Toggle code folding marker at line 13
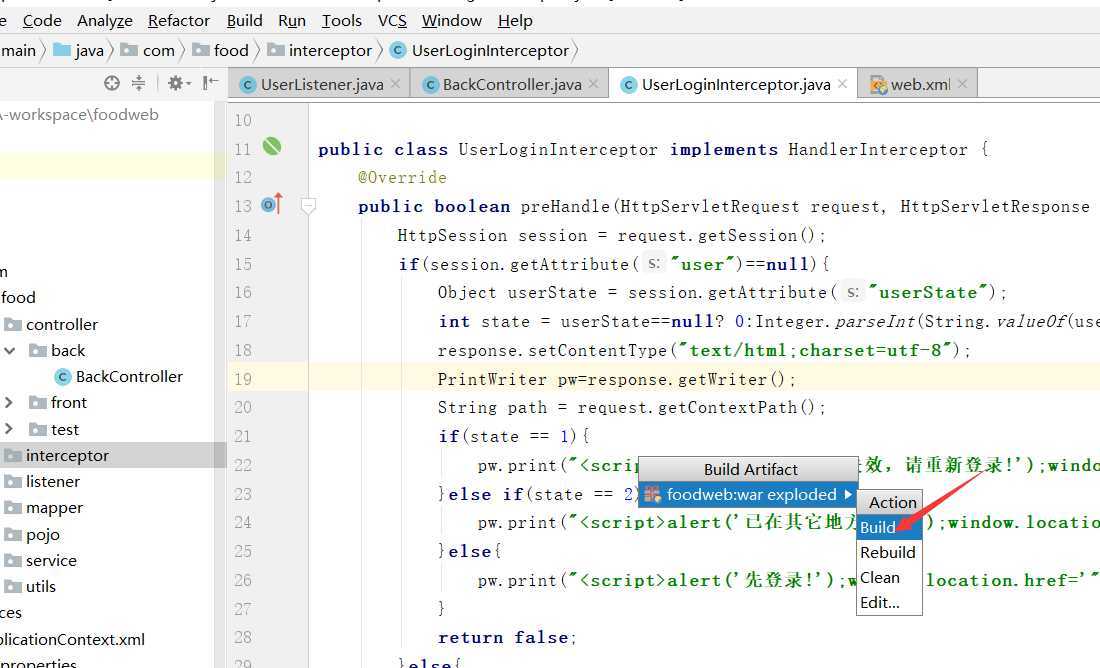 click(308, 206)
